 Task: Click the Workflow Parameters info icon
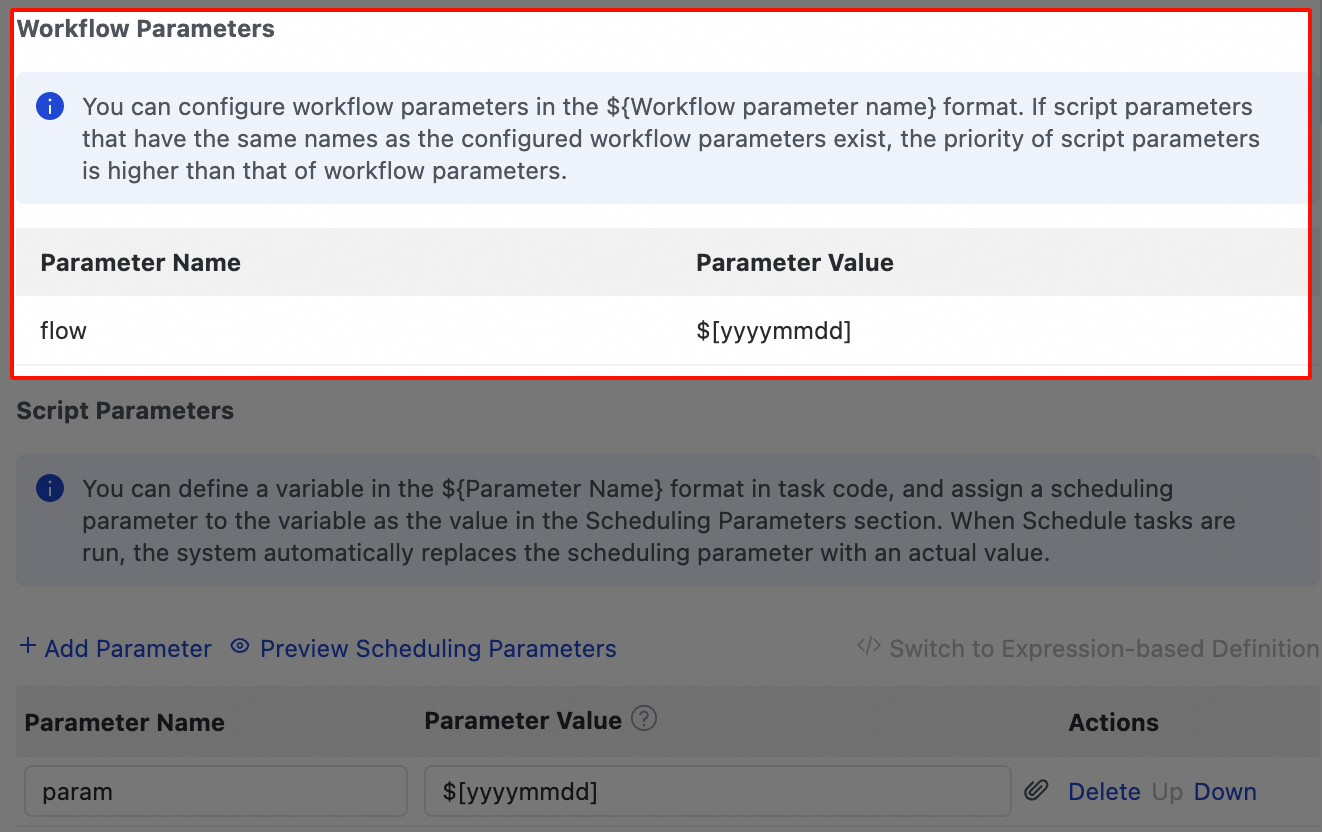click(50, 106)
